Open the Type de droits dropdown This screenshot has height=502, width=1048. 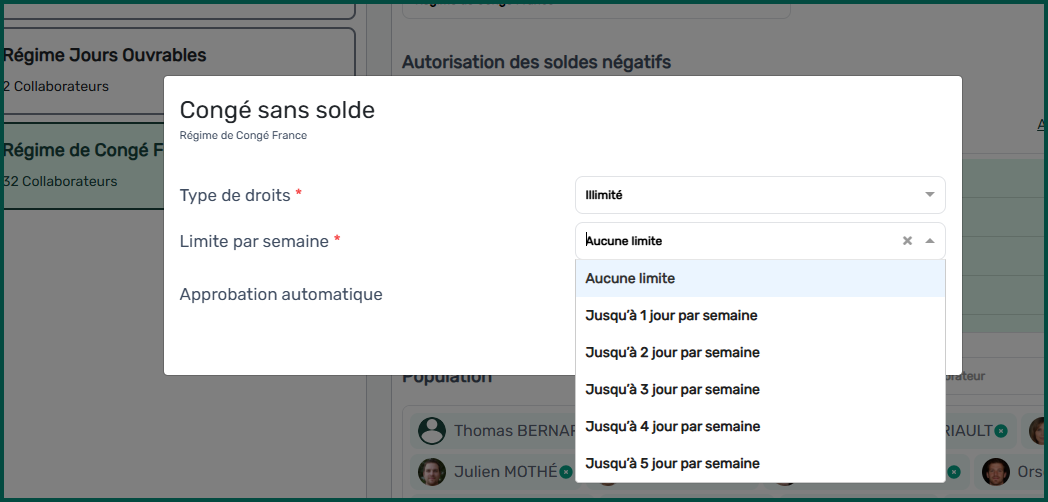pos(760,195)
